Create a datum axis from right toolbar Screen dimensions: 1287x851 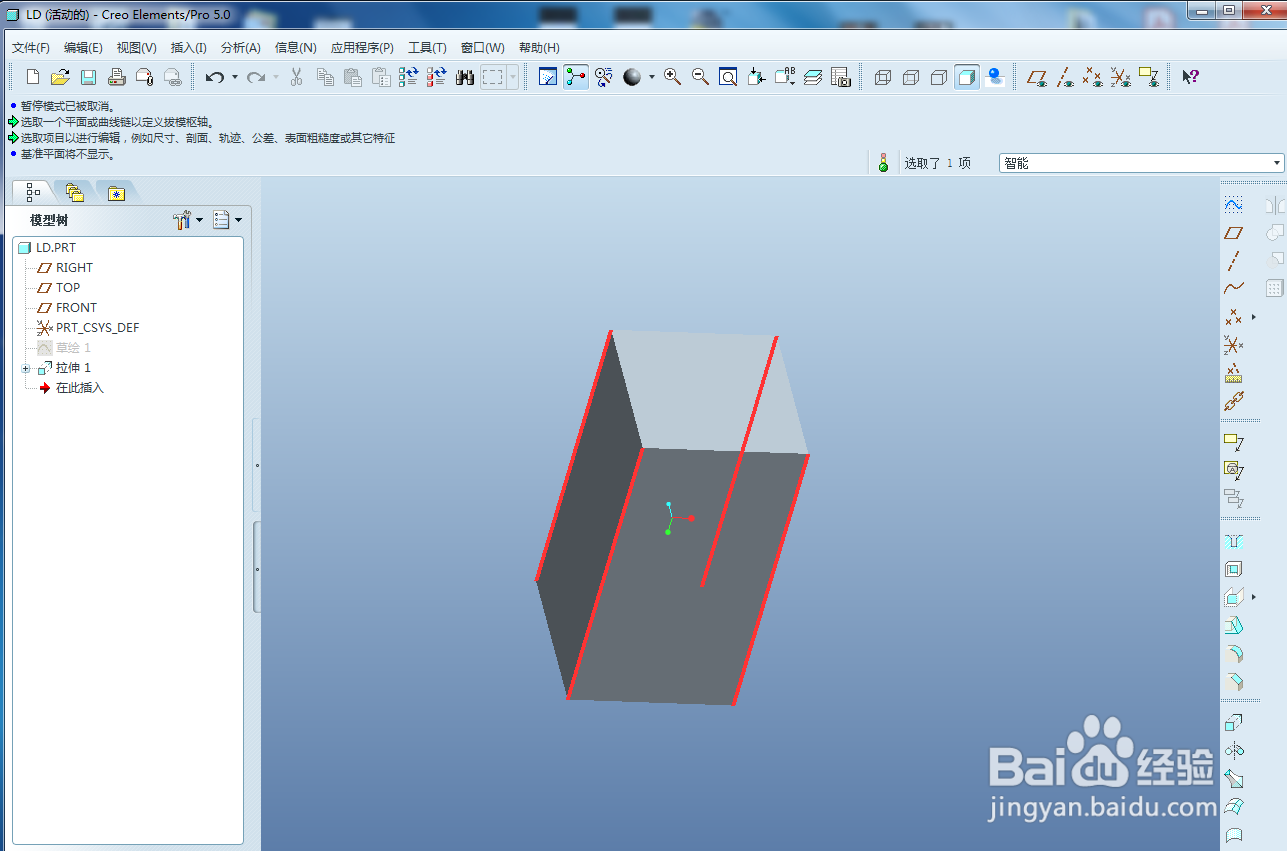tap(1234, 261)
